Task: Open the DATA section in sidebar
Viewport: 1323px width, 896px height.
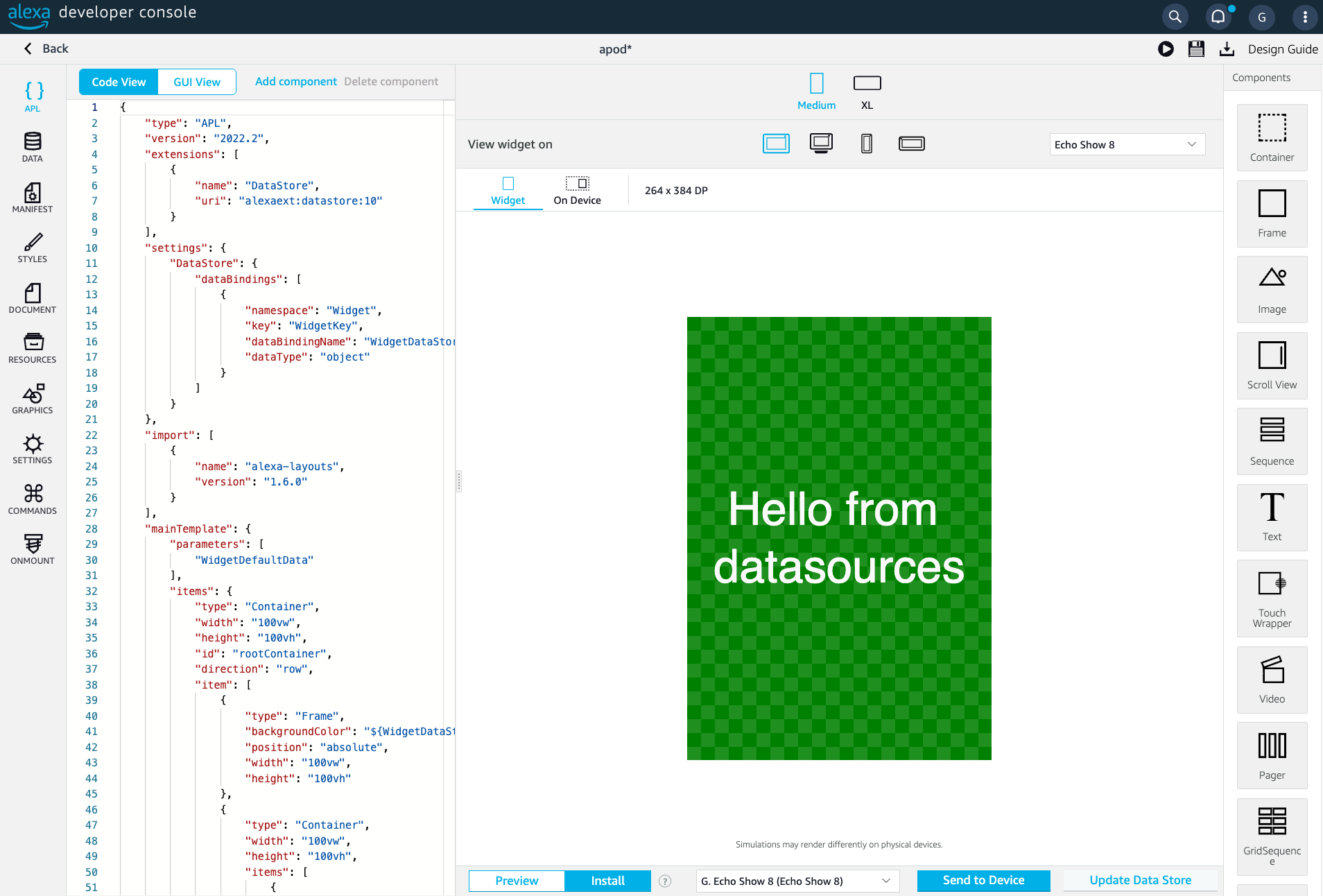Action: pyautogui.click(x=33, y=147)
